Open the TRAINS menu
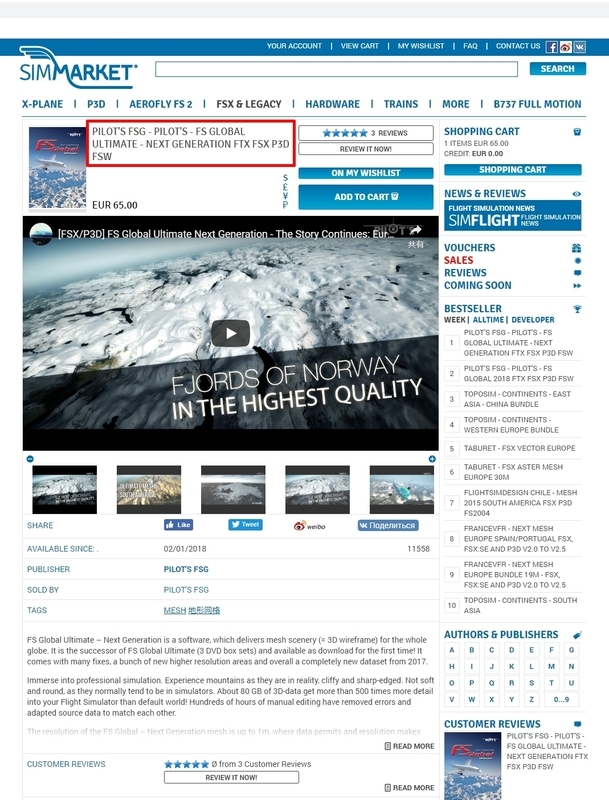Viewport: 609px width, 800px height. (401, 104)
